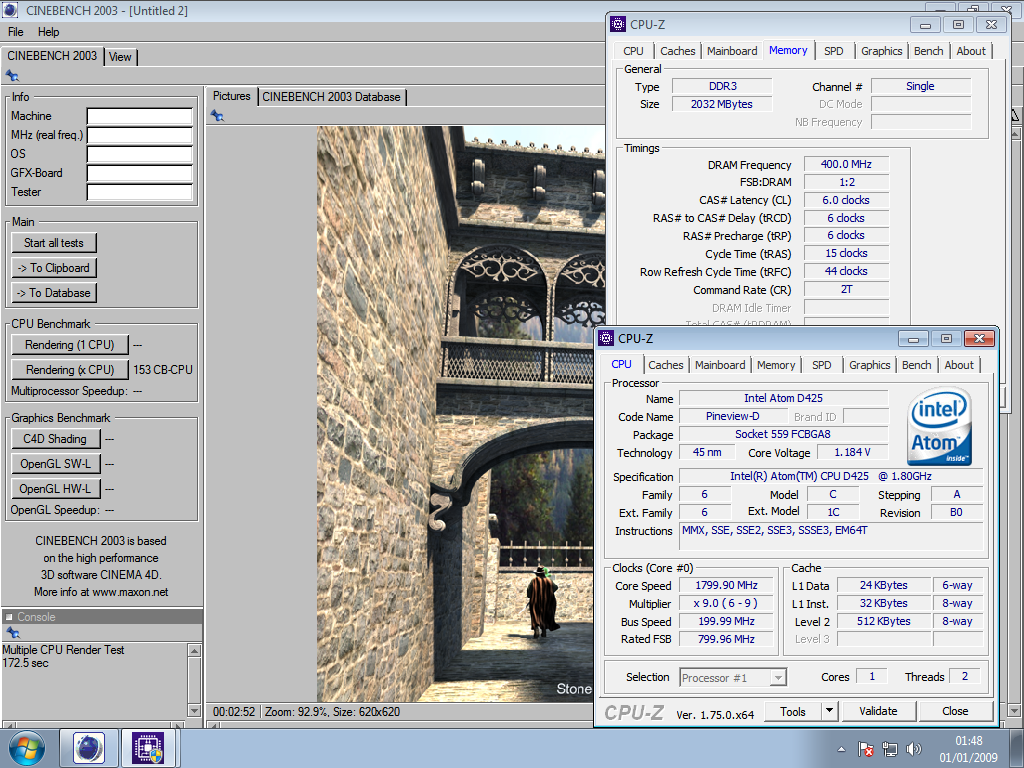Click the console scrollbar down arrow
Image resolution: width=1024 pixels, height=768 pixels.
[x=194, y=710]
